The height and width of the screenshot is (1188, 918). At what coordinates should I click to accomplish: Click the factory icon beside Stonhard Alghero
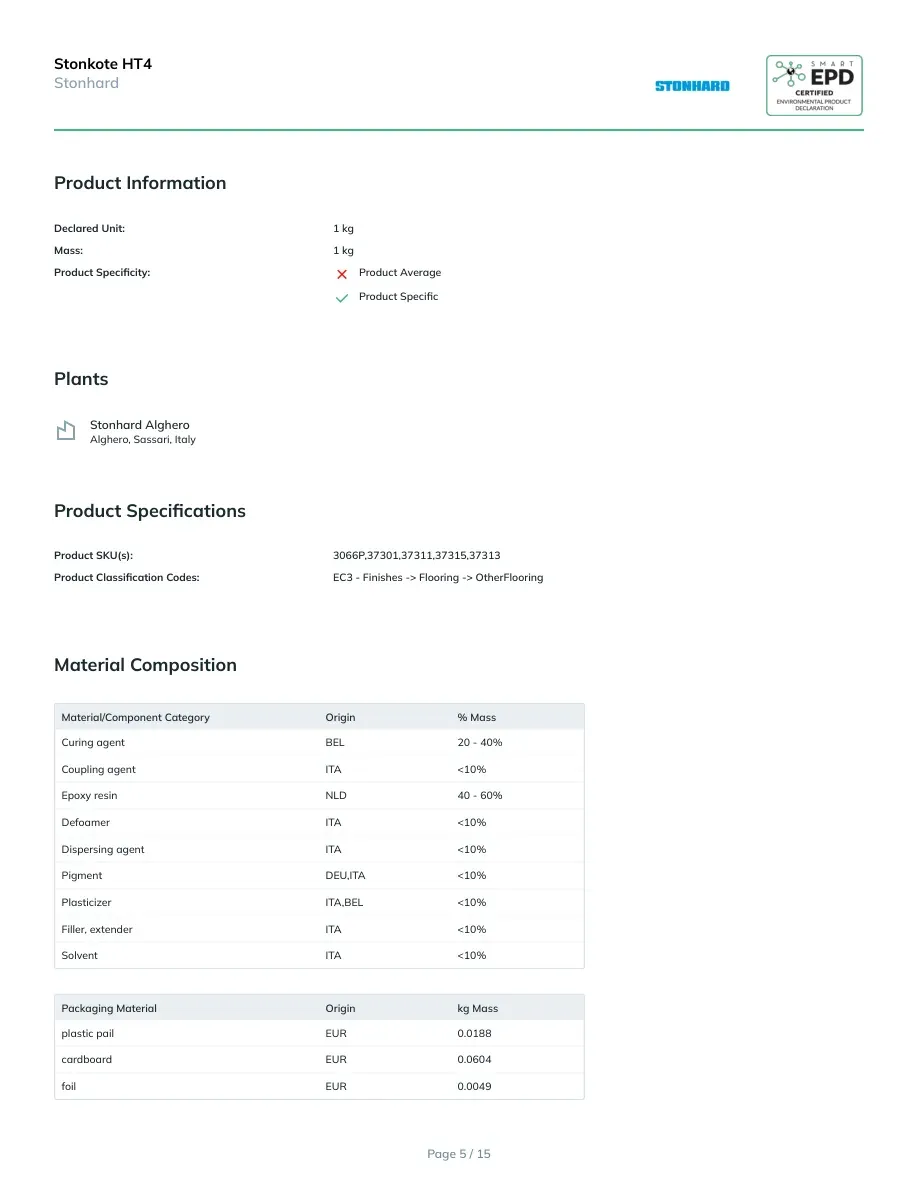[x=66, y=430]
